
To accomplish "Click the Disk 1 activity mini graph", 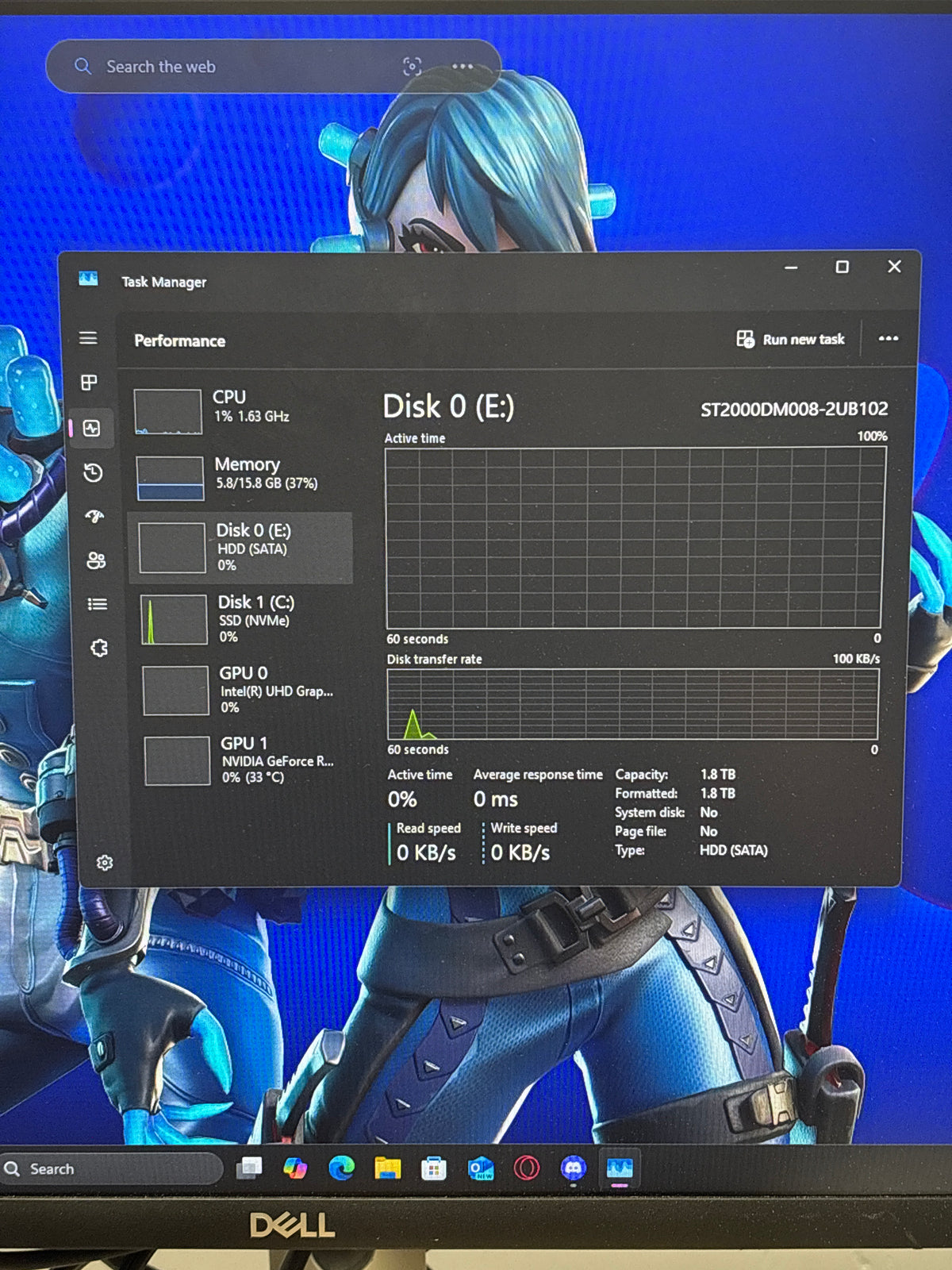I will pos(175,620).
